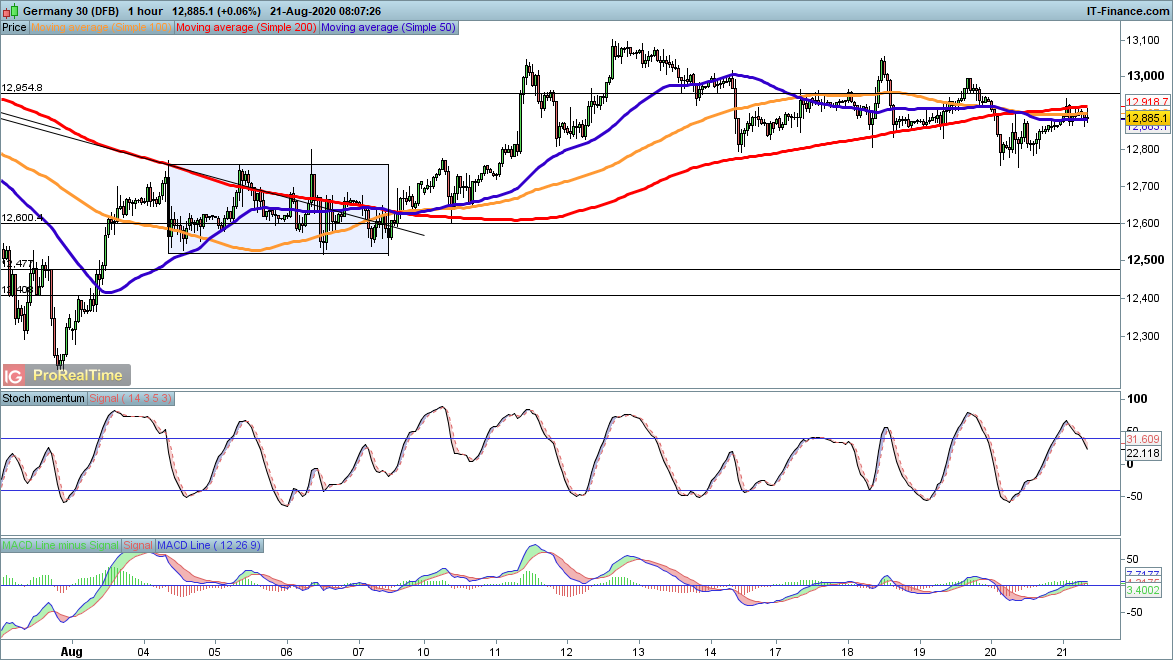Click the IG ProRealTime logo watermark
Screen dimensions: 1173x660
(66, 375)
